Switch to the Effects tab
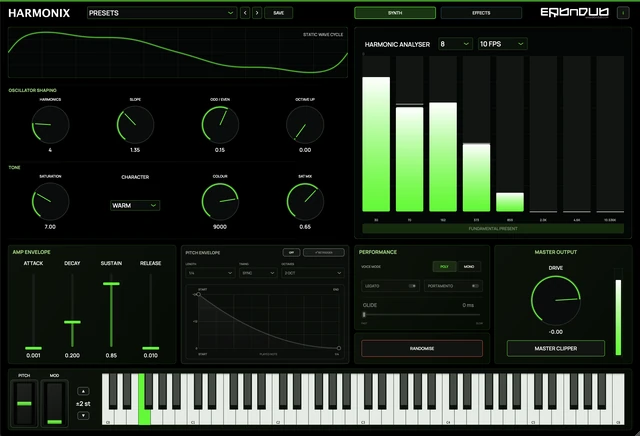This screenshot has height=436, width=640. pos(481,13)
